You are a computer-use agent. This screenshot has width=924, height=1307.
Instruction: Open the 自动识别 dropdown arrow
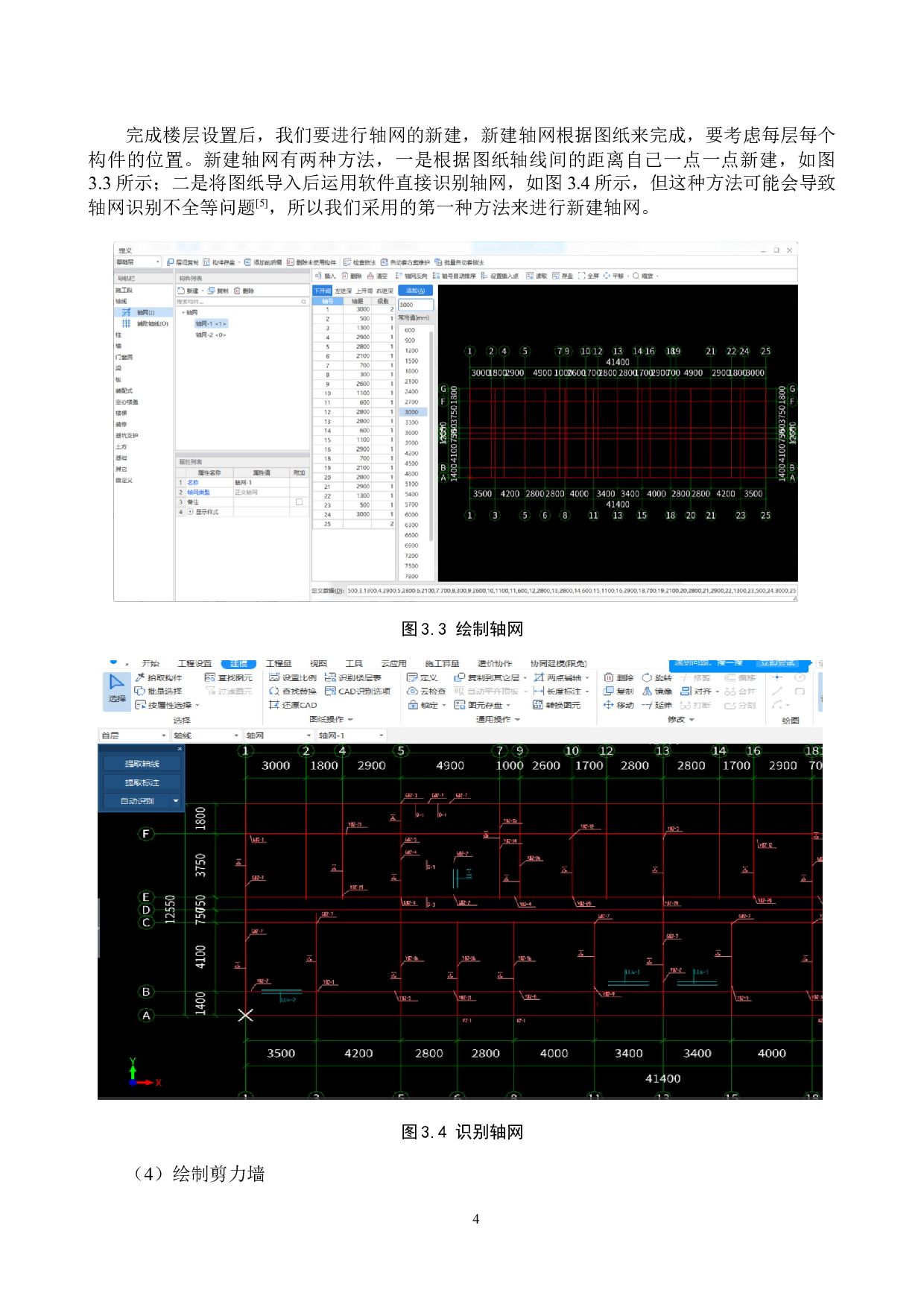click(176, 801)
